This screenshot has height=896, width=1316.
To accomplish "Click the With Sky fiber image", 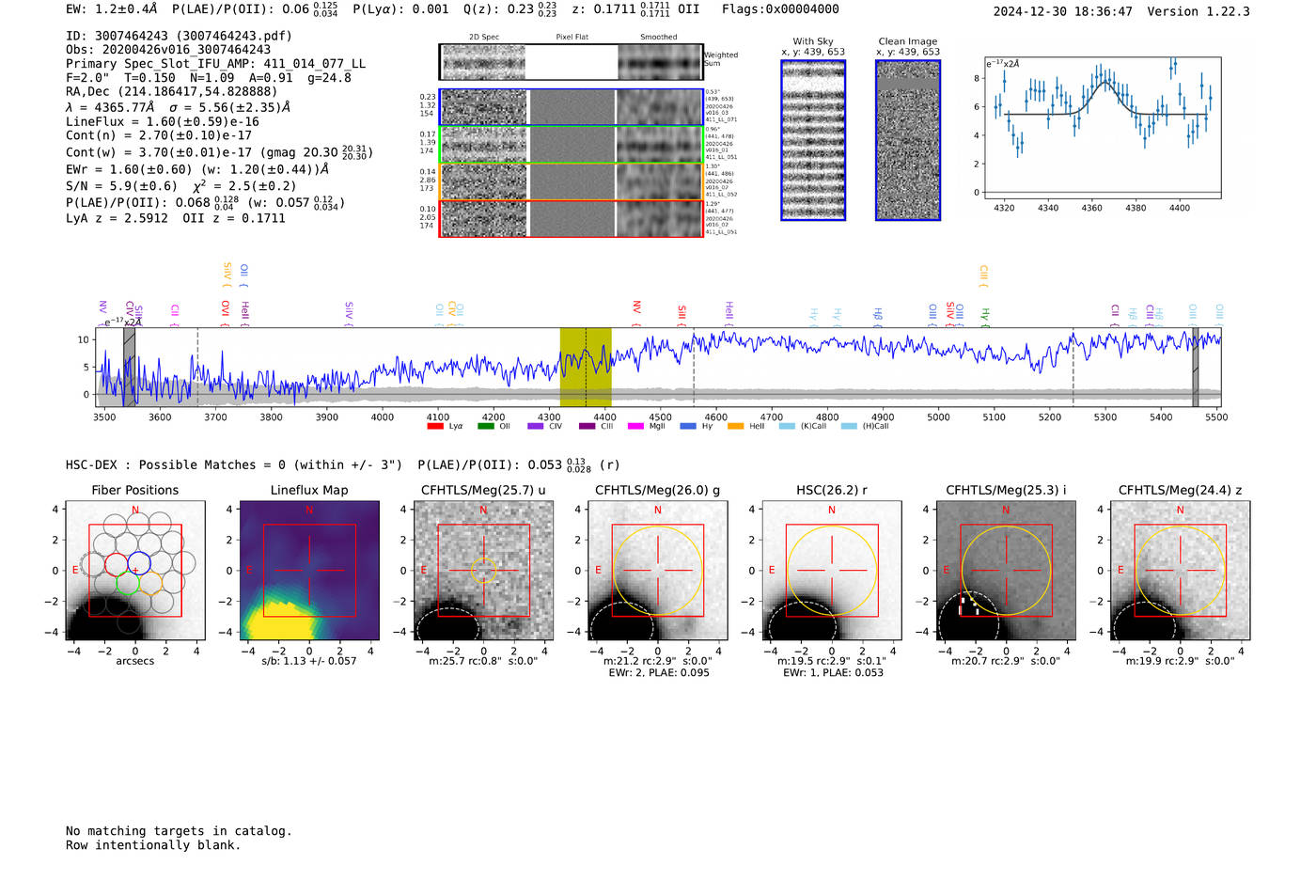I will coord(813,140).
